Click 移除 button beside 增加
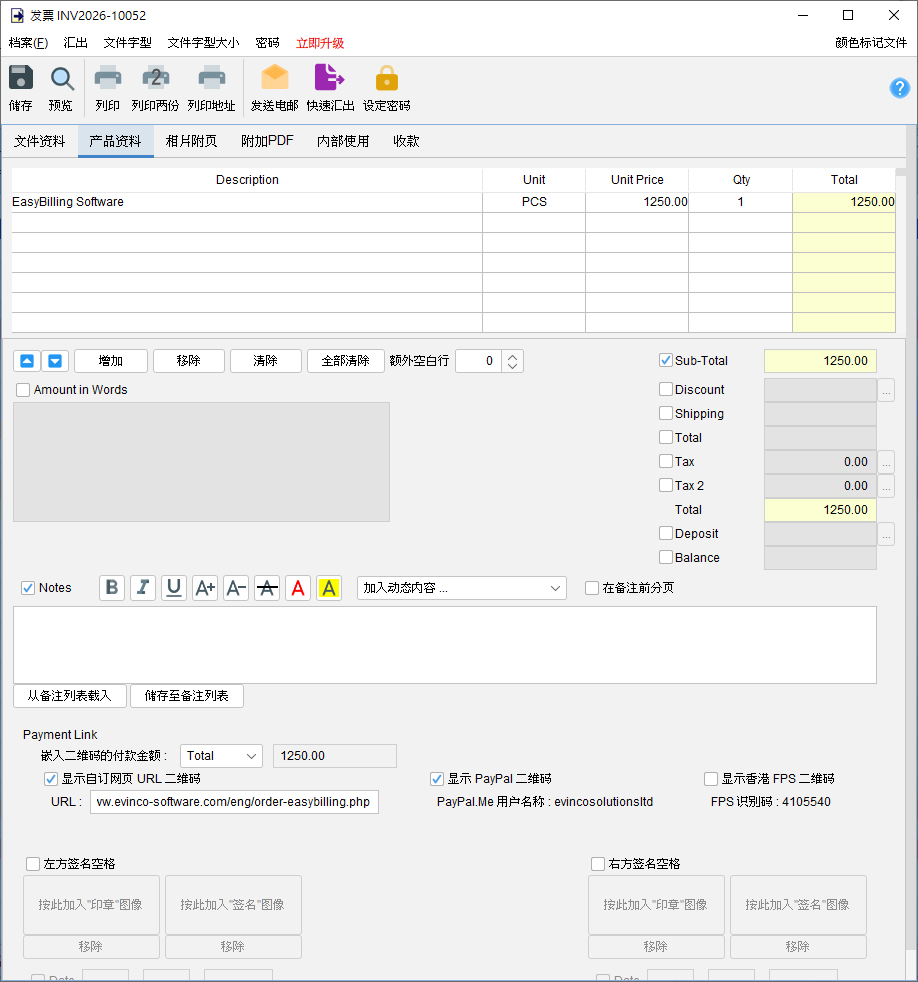 pyautogui.click(x=188, y=361)
